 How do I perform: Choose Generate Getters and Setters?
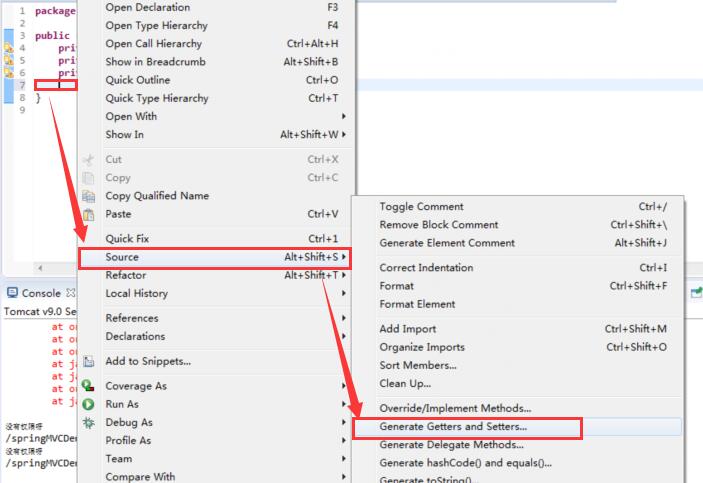(453, 427)
